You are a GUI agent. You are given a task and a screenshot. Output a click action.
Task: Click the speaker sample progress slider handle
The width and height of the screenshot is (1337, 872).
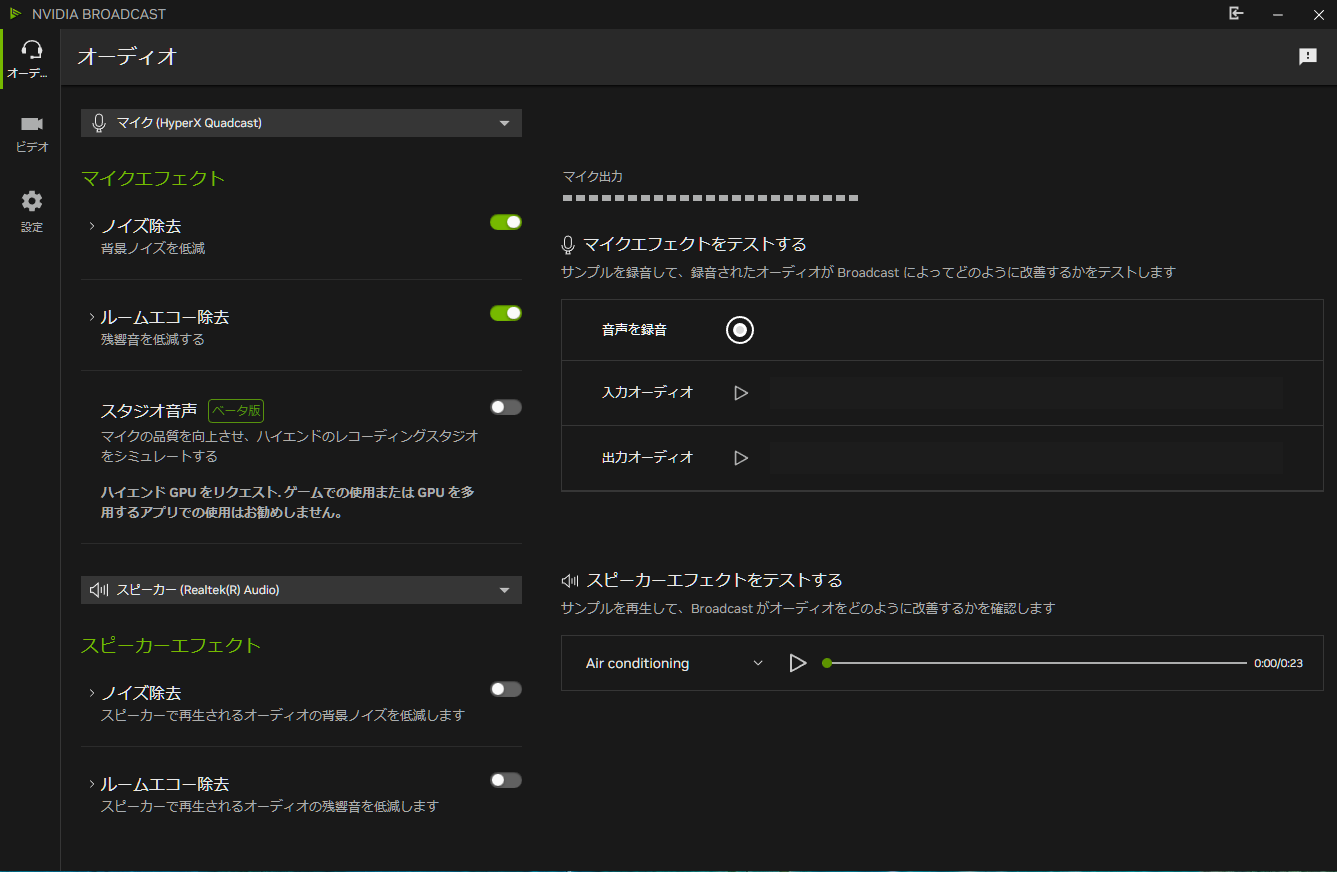point(827,663)
